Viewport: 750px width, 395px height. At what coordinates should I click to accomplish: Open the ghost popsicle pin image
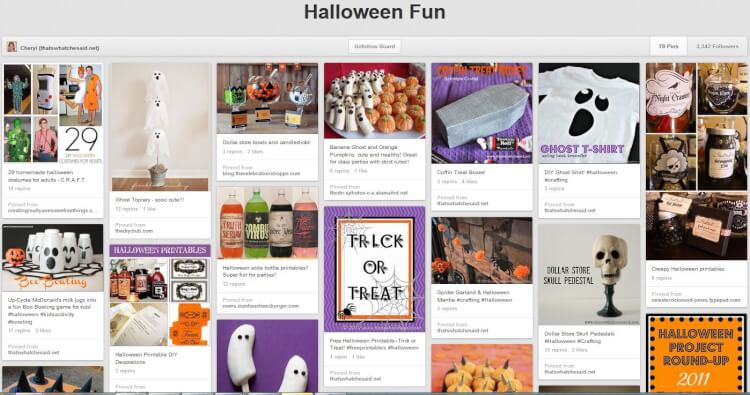267,356
